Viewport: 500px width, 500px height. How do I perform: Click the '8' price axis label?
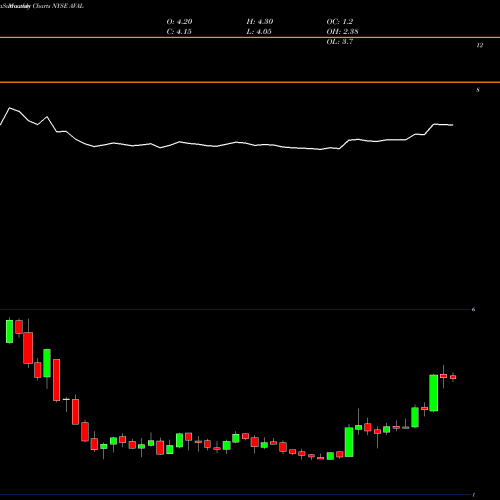(478, 90)
